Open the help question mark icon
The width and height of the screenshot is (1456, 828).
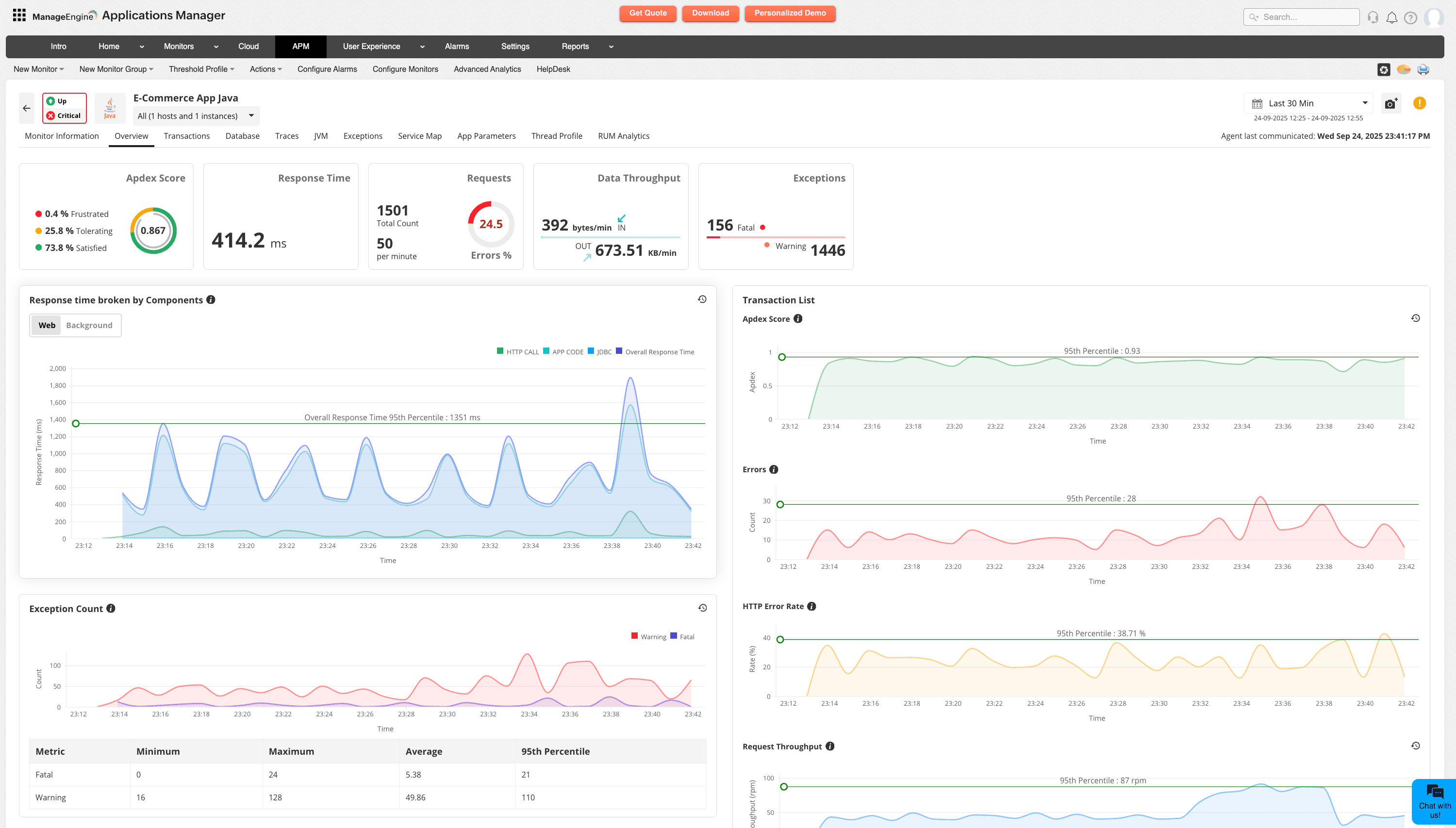click(1410, 17)
